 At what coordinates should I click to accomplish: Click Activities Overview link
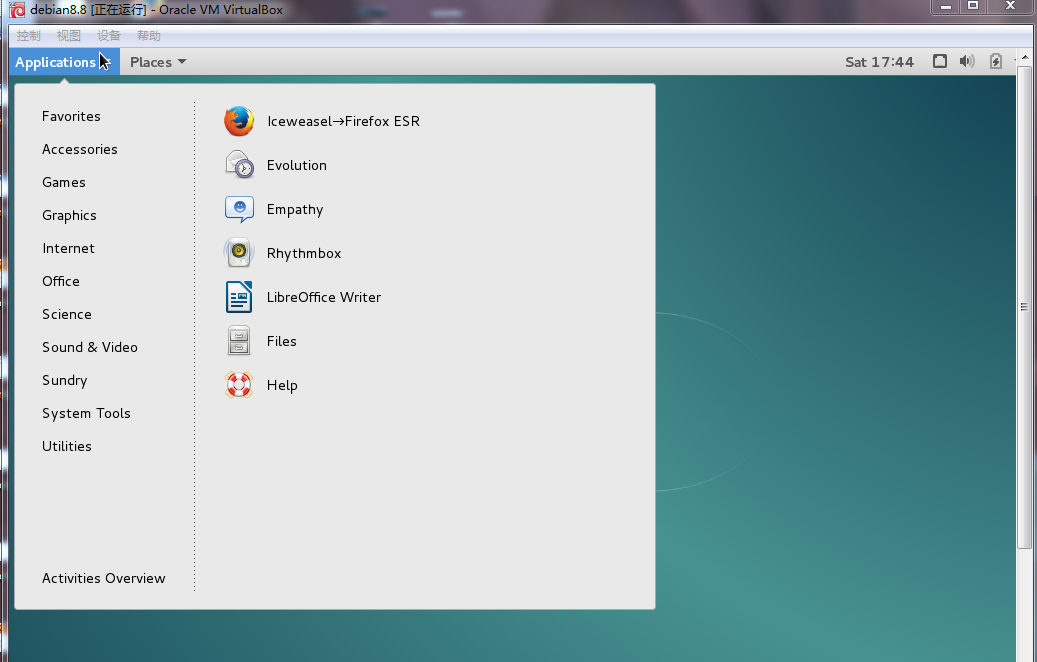coord(104,578)
